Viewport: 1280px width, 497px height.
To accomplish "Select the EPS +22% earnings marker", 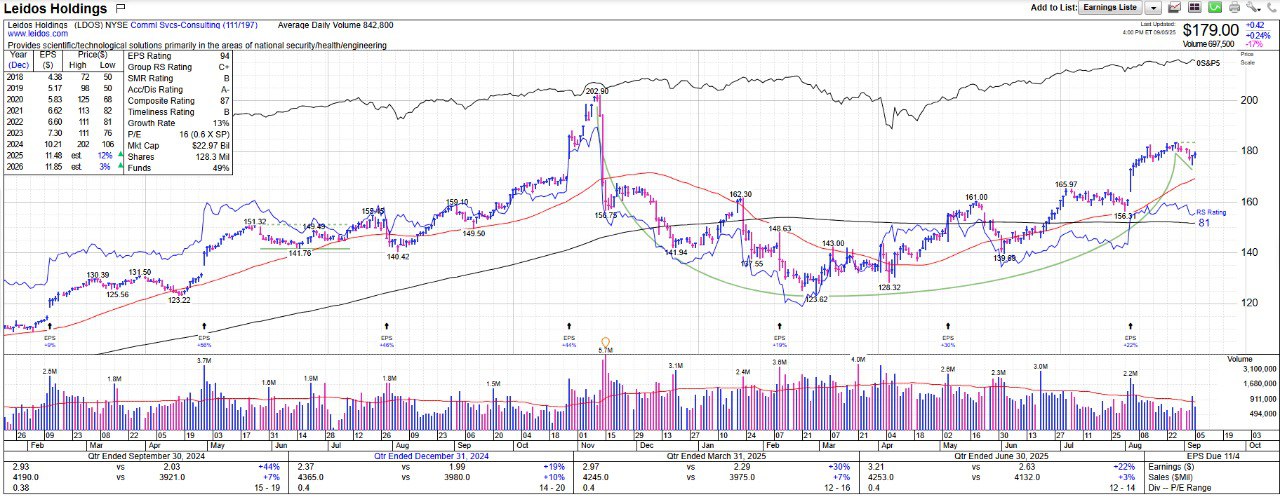I will point(1130,338).
